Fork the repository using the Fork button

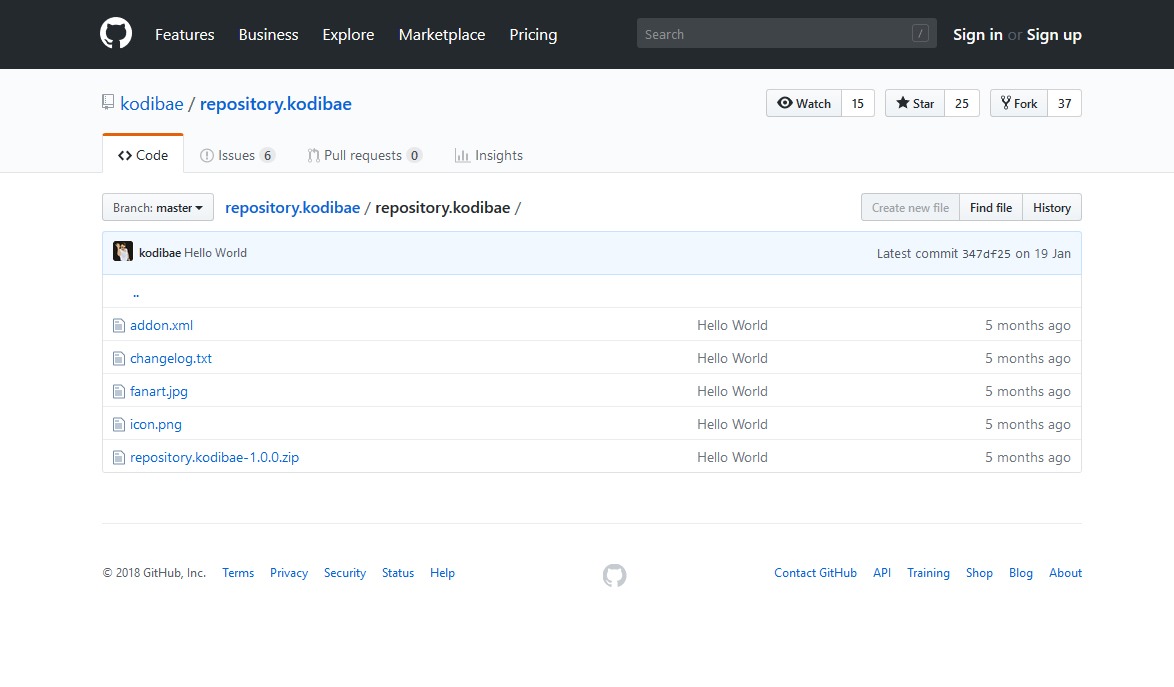(x=1018, y=103)
